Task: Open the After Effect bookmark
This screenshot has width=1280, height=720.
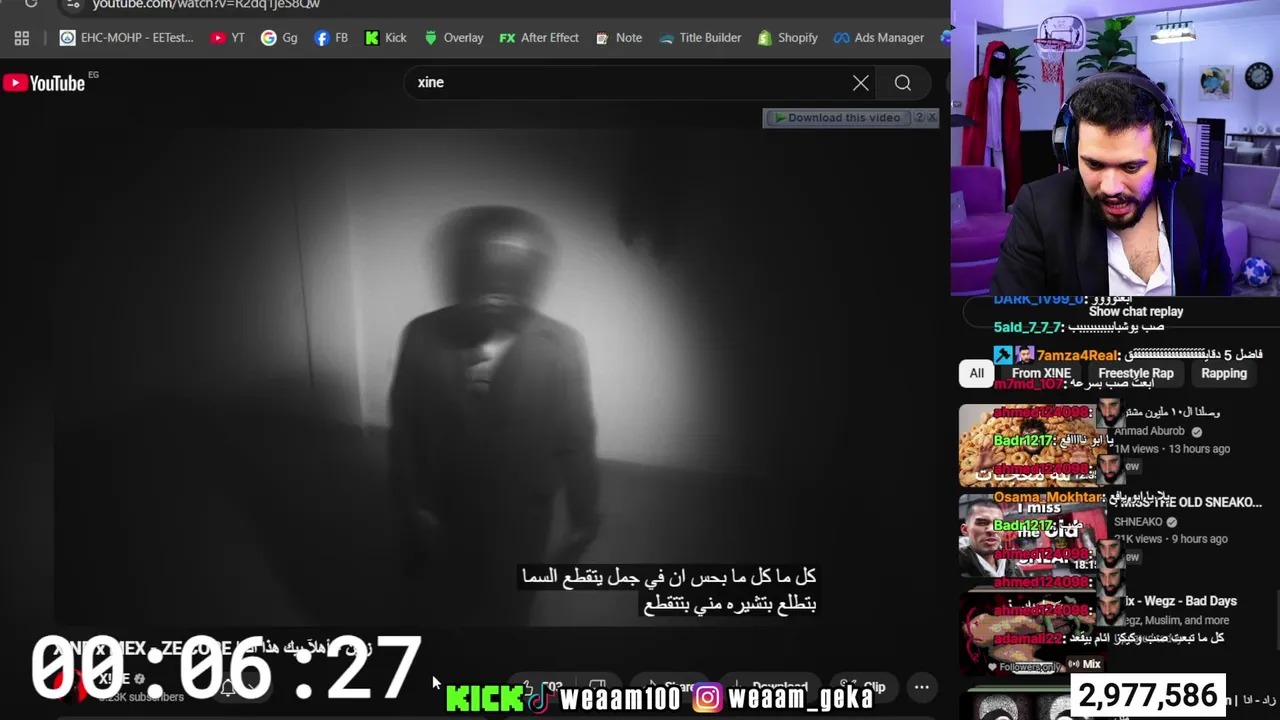Action: pyautogui.click(x=539, y=38)
